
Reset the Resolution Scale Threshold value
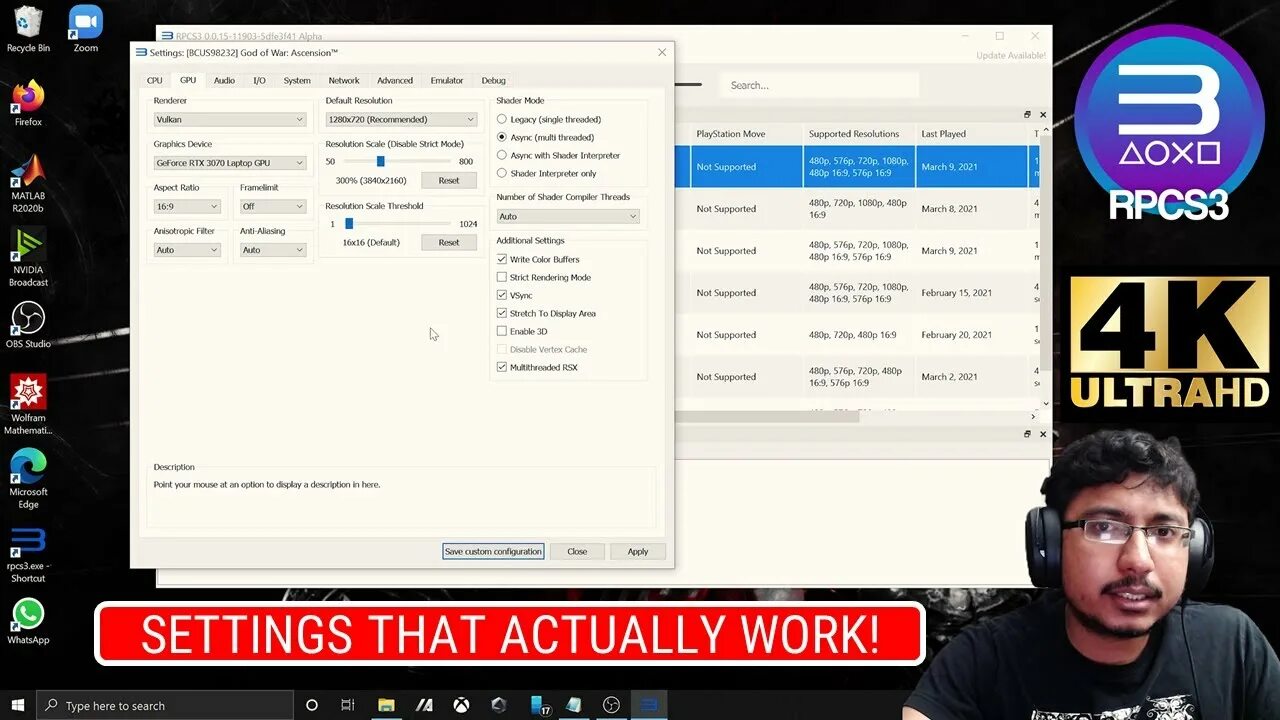449,242
